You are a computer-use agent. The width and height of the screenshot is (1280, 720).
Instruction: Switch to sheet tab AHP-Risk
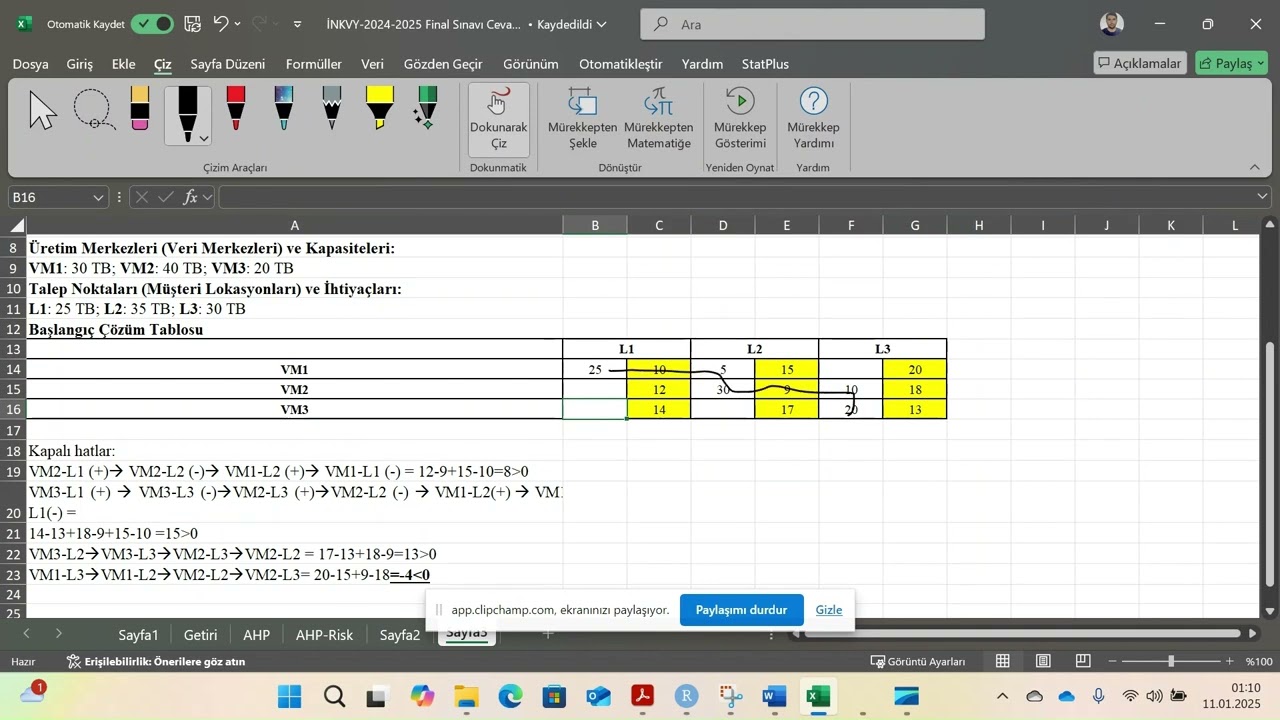(x=324, y=635)
